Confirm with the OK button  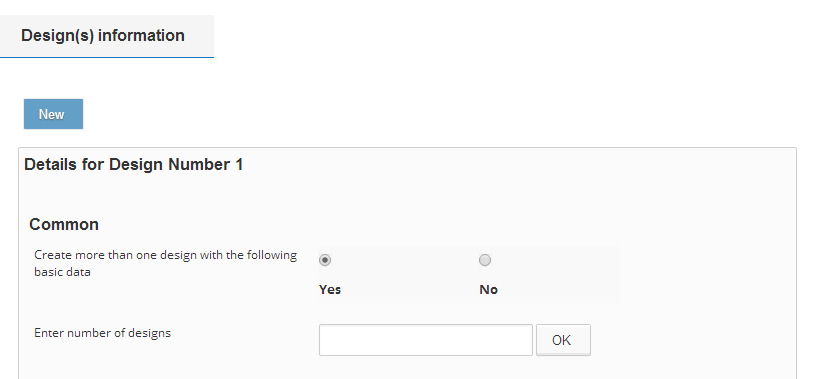(563, 340)
